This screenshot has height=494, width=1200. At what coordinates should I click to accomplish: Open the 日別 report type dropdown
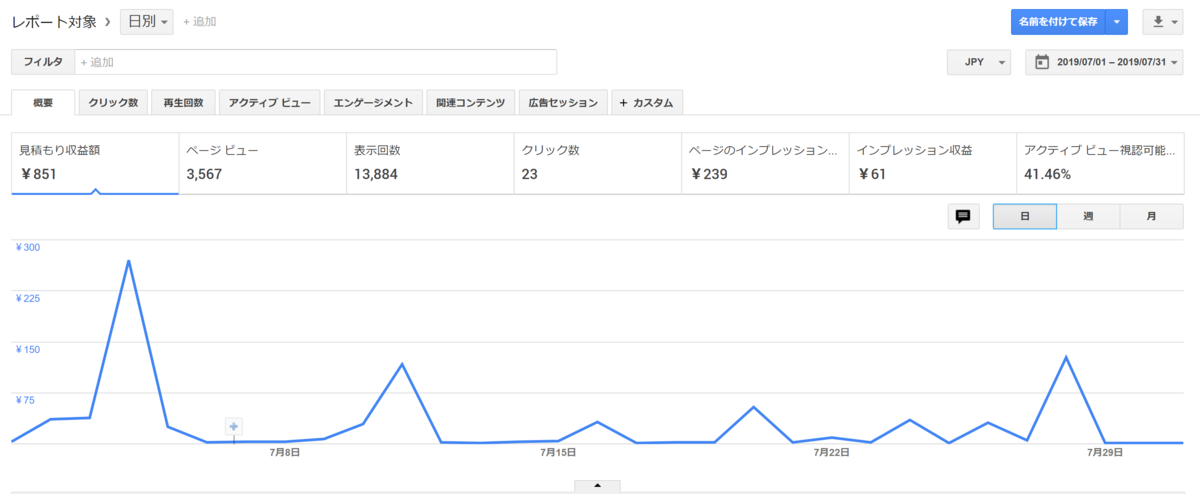point(146,21)
